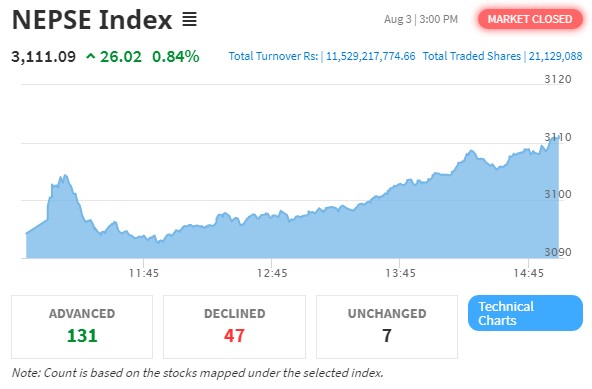This screenshot has height=389, width=592.
Task: Click the Total Turnover Rs value 11,529,217,774.66
Action: click(370, 56)
